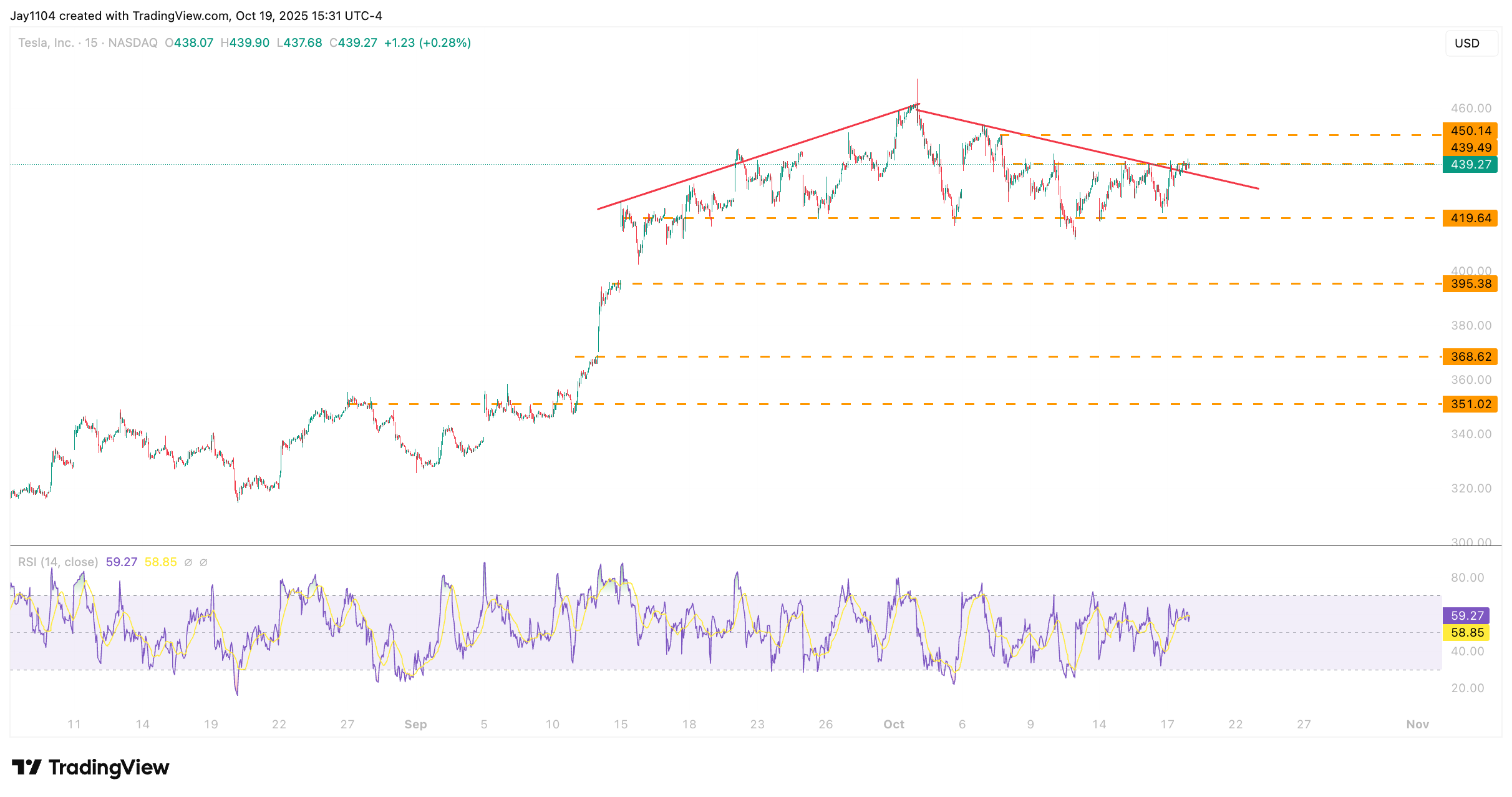Screen dimensions: 1512x797
Task: Click the orange 419.64 price level tag
Action: pyautogui.click(x=1470, y=218)
